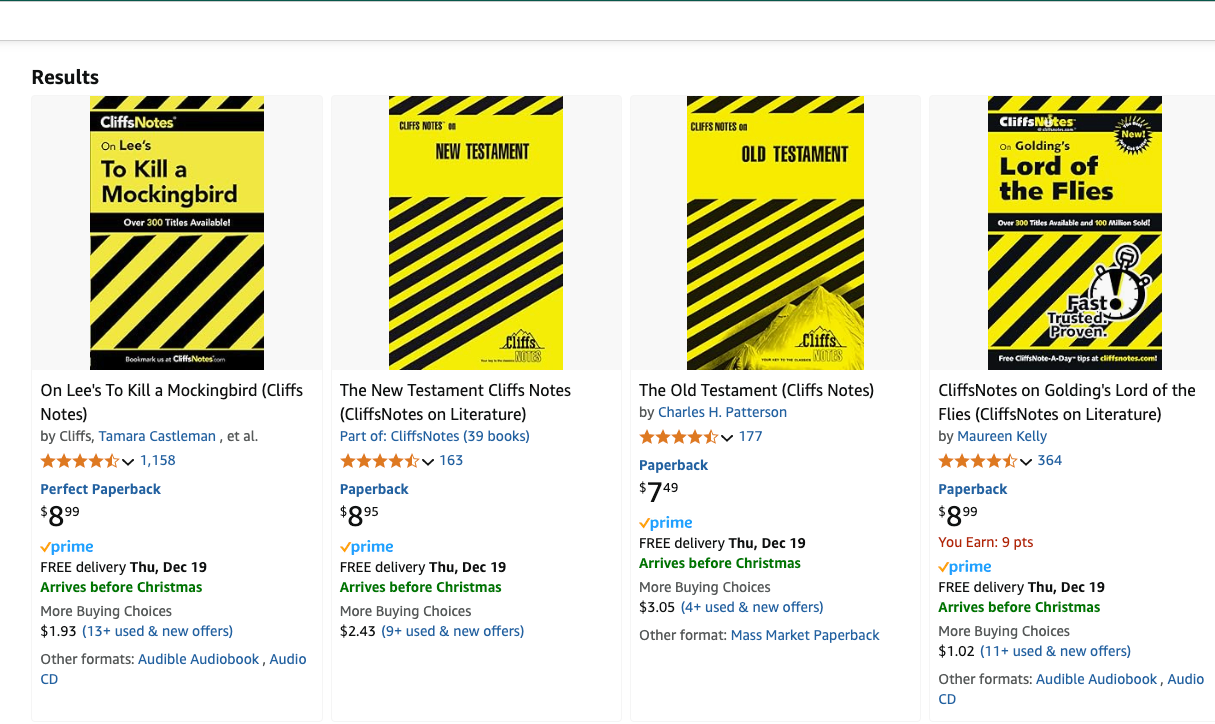
Task: Open Lord of the Flies cover thumbnail
Action: [x=1075, y=233]
